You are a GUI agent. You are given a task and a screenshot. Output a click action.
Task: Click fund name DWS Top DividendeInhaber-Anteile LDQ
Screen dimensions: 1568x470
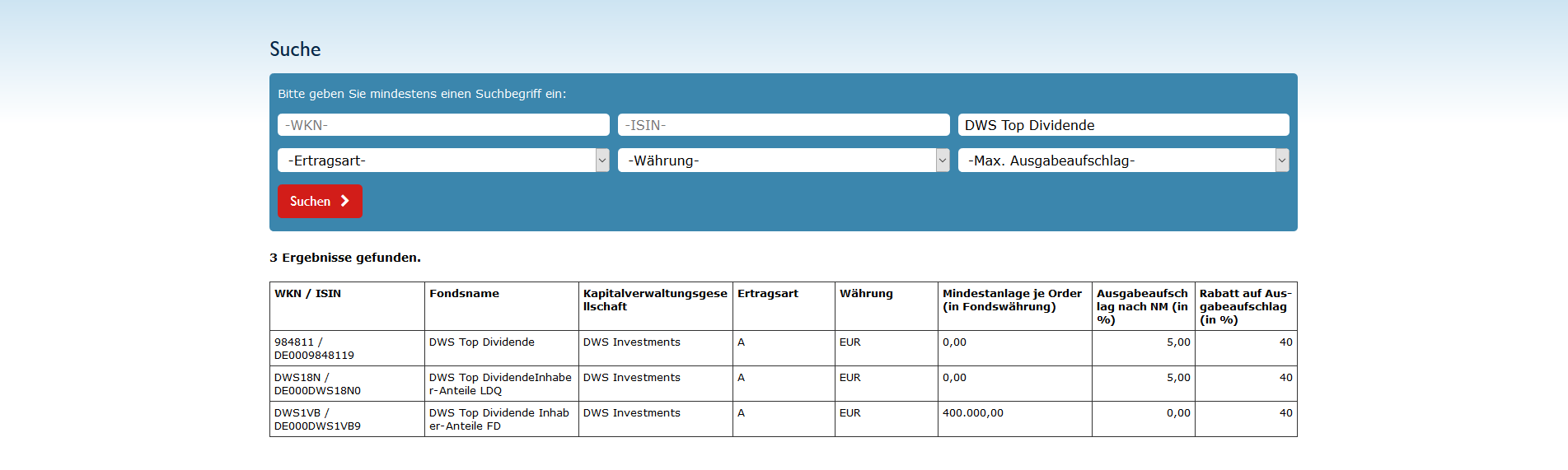500,384
